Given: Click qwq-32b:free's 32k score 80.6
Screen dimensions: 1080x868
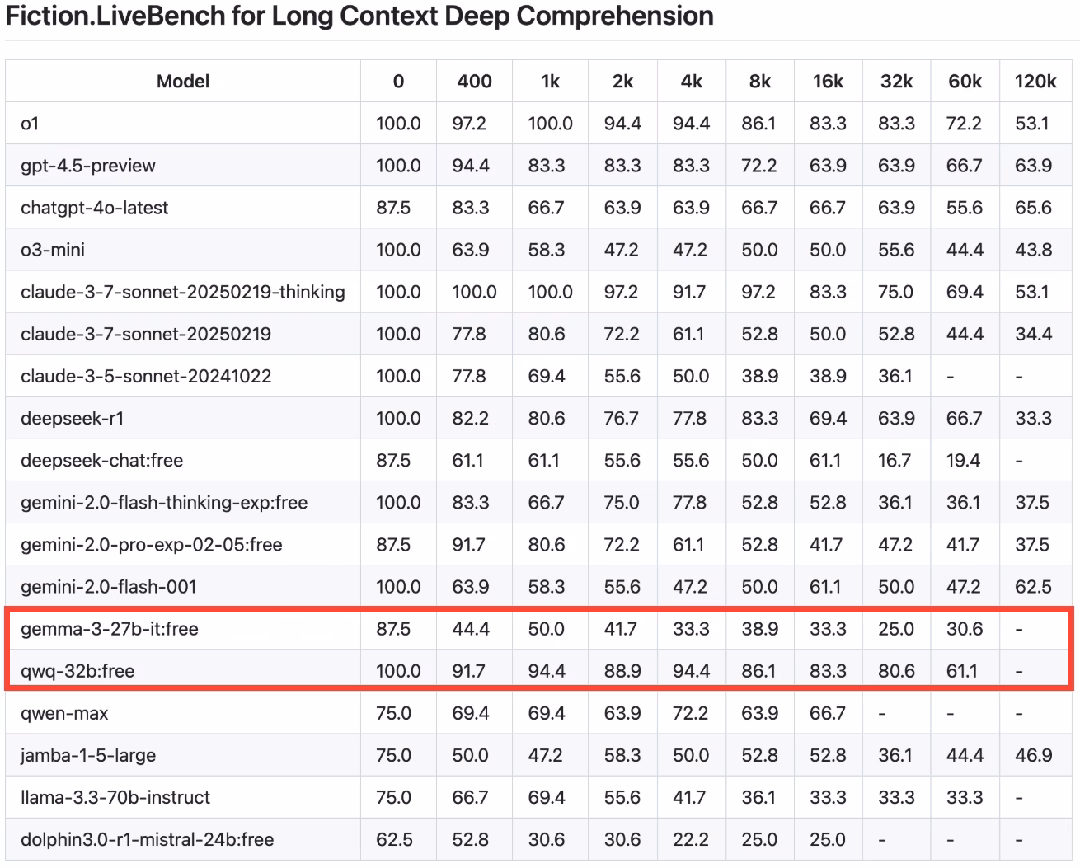Looking at the screenshot, I should click(896, 672).
